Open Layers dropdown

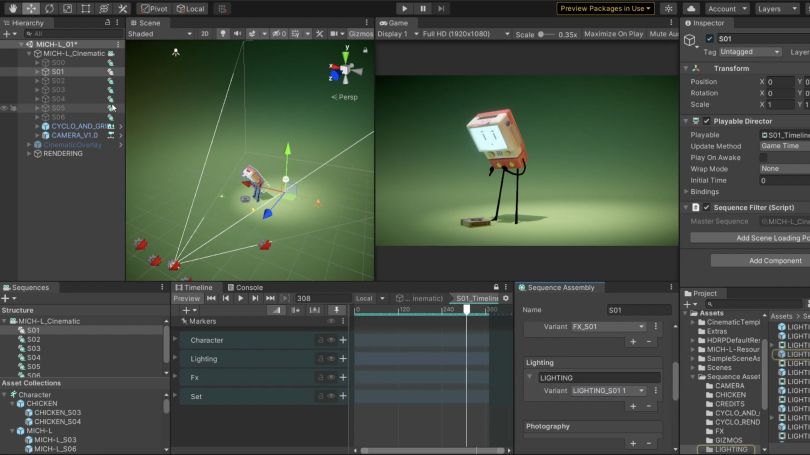[777, 9]
